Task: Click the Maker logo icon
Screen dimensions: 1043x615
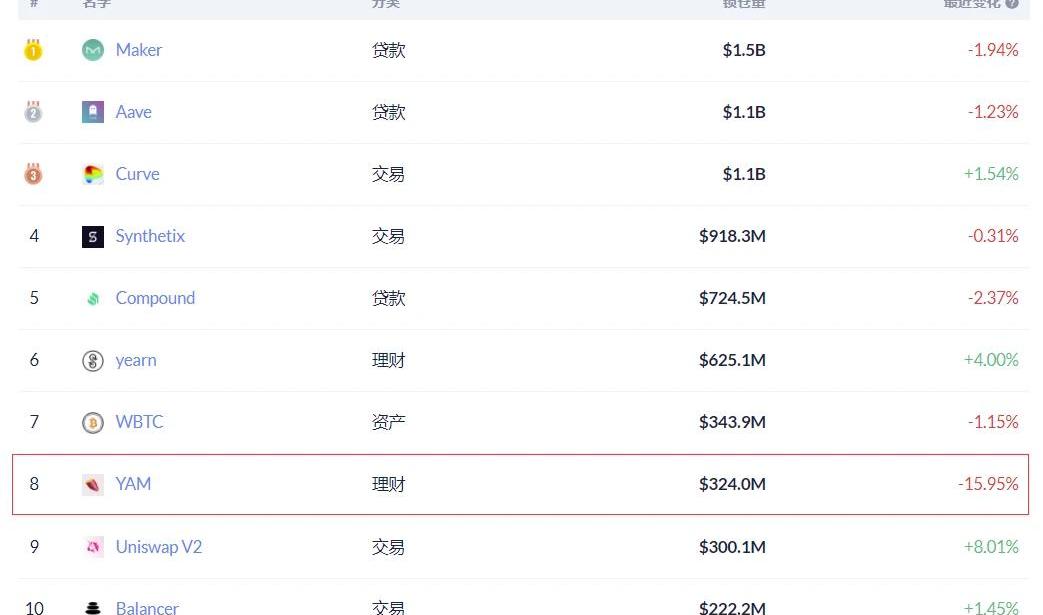Action: [92, 50]
